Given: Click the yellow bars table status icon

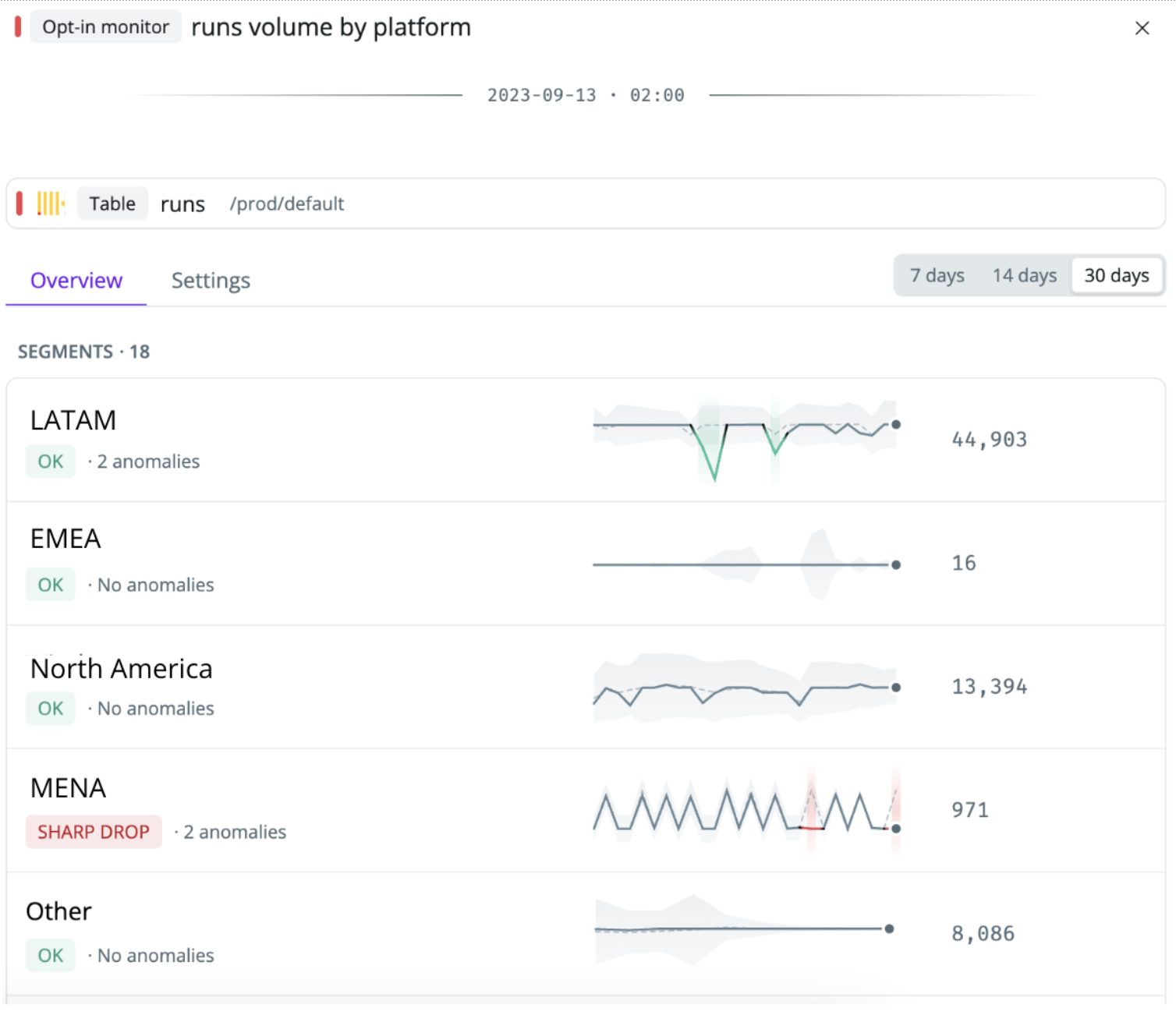Looking at the screenshot, I should [x=51, y=203].
